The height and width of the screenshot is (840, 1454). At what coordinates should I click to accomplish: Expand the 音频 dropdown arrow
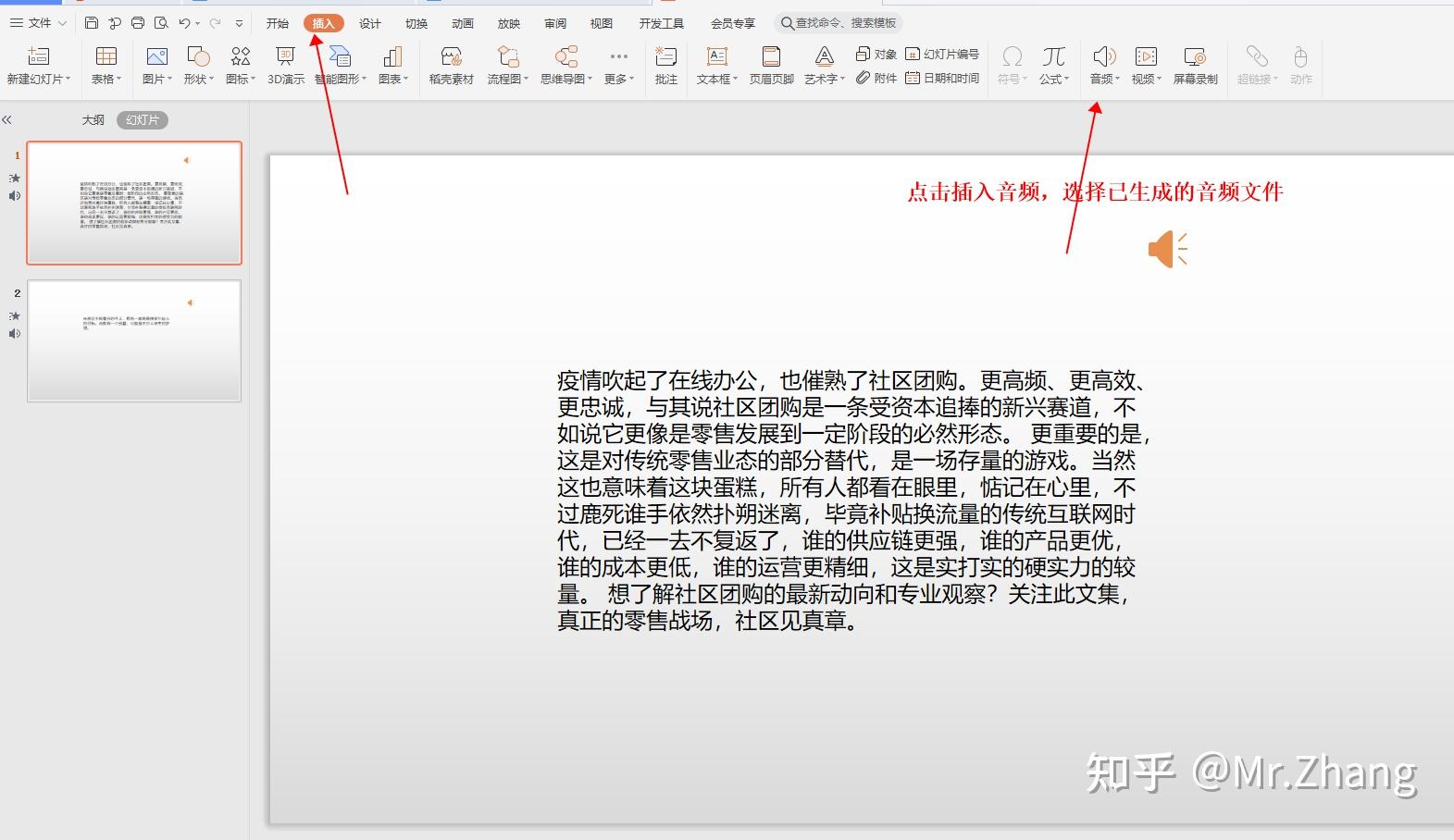[1117, 79]
